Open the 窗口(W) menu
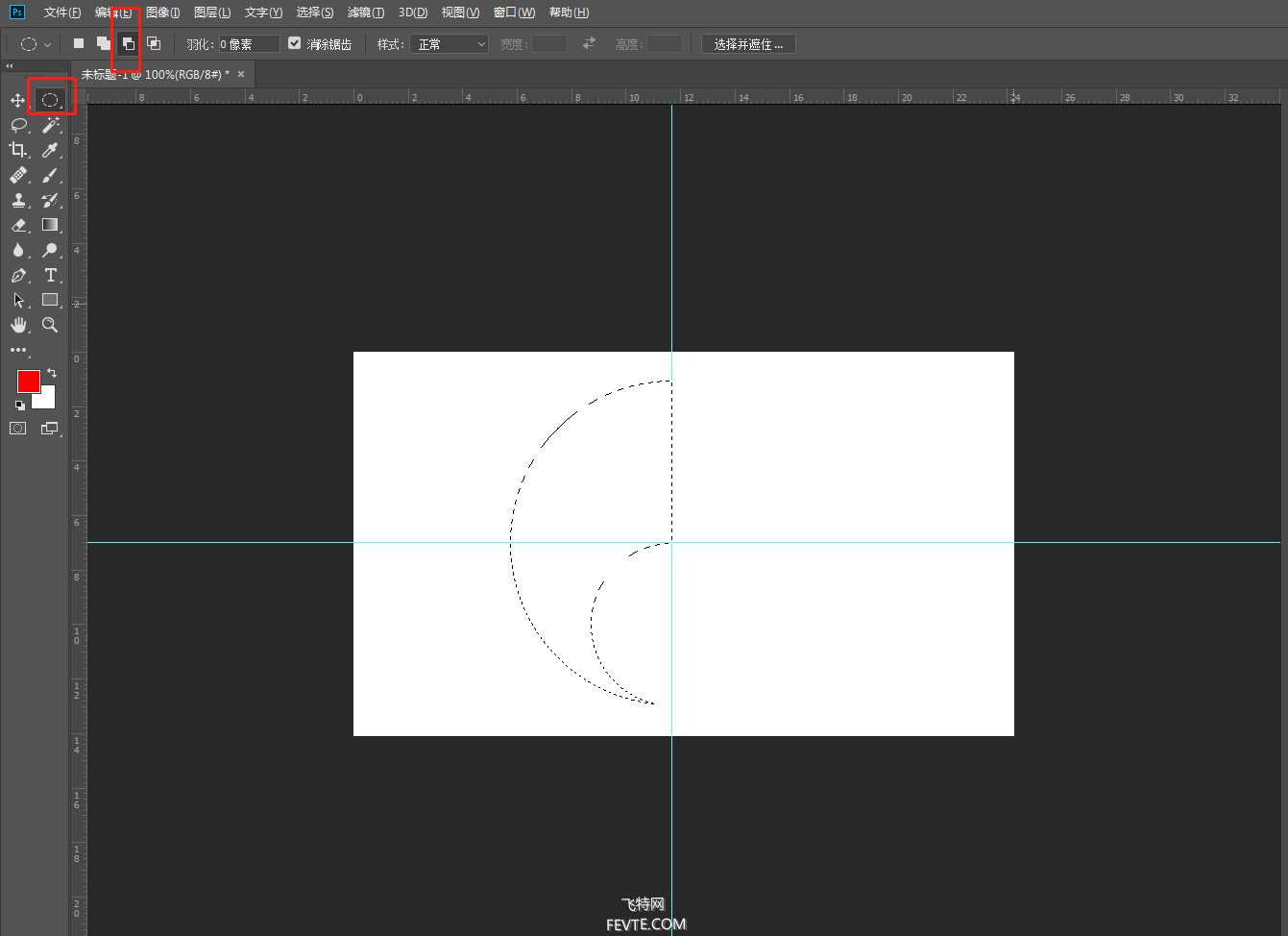The height and width of the screenshot is (936, 1288). click(x=514, y=12)
